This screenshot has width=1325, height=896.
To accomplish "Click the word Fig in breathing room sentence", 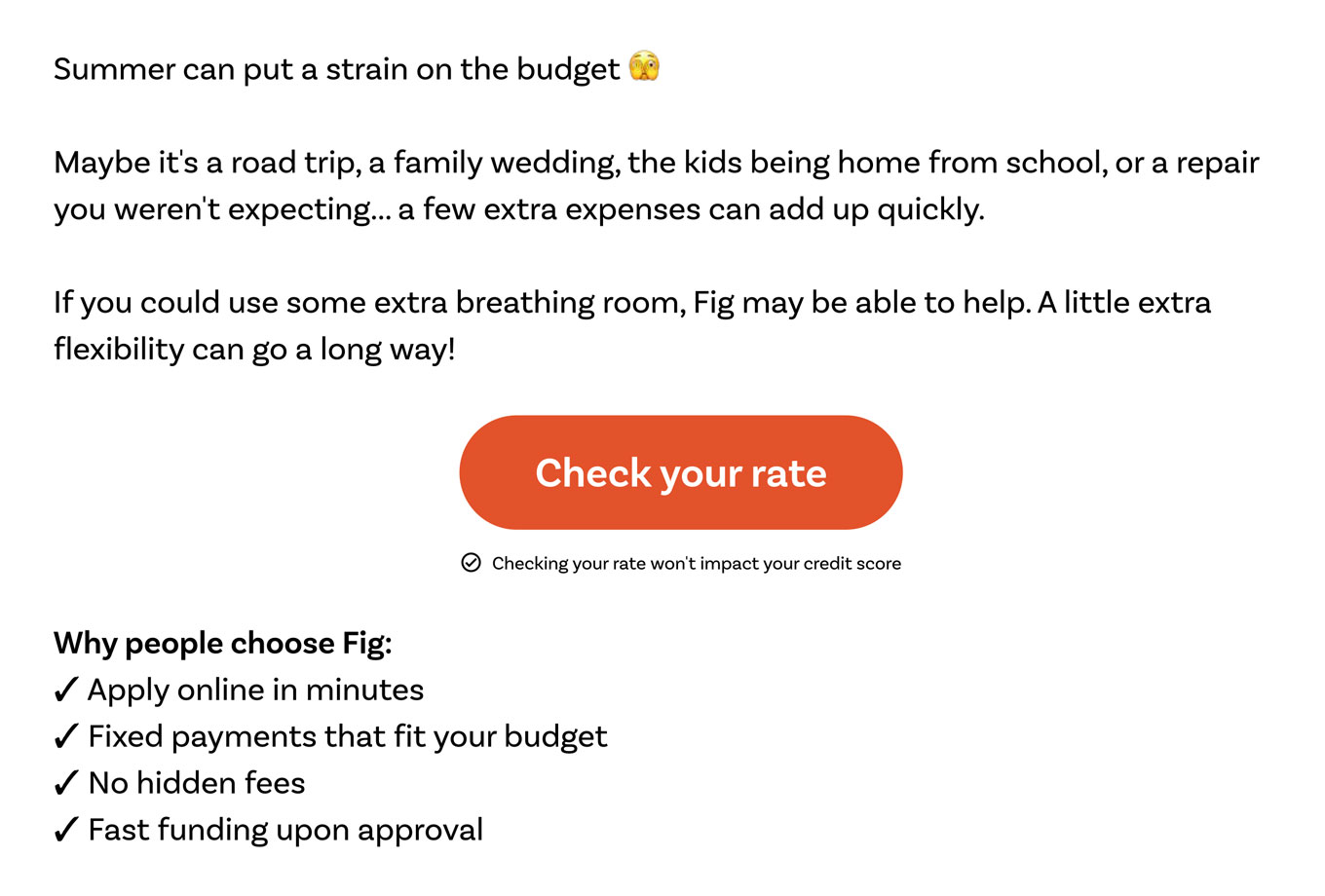I will [713, 303].
